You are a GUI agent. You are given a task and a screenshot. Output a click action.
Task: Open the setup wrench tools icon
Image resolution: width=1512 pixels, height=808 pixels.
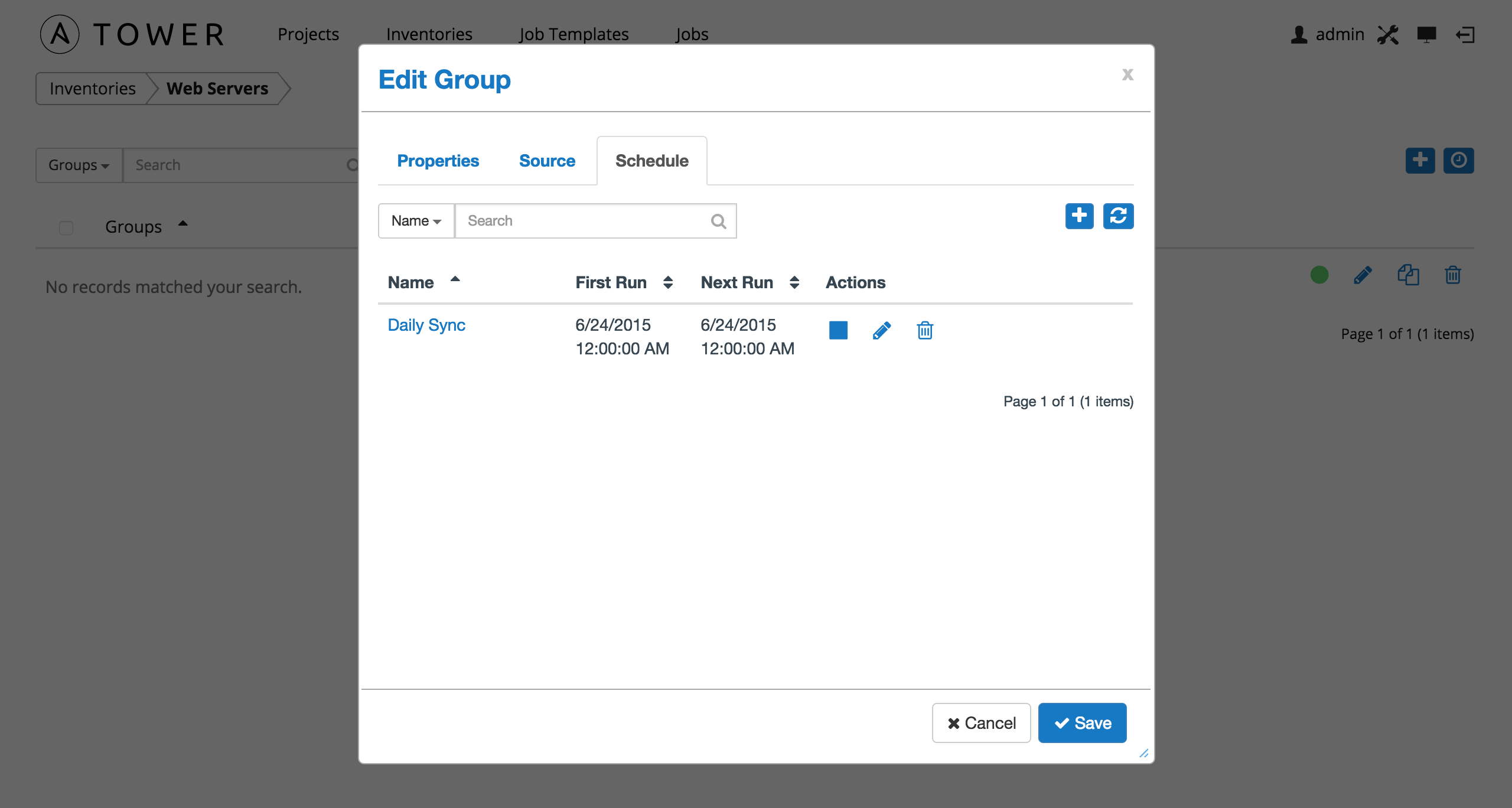tap(1388, 34)
